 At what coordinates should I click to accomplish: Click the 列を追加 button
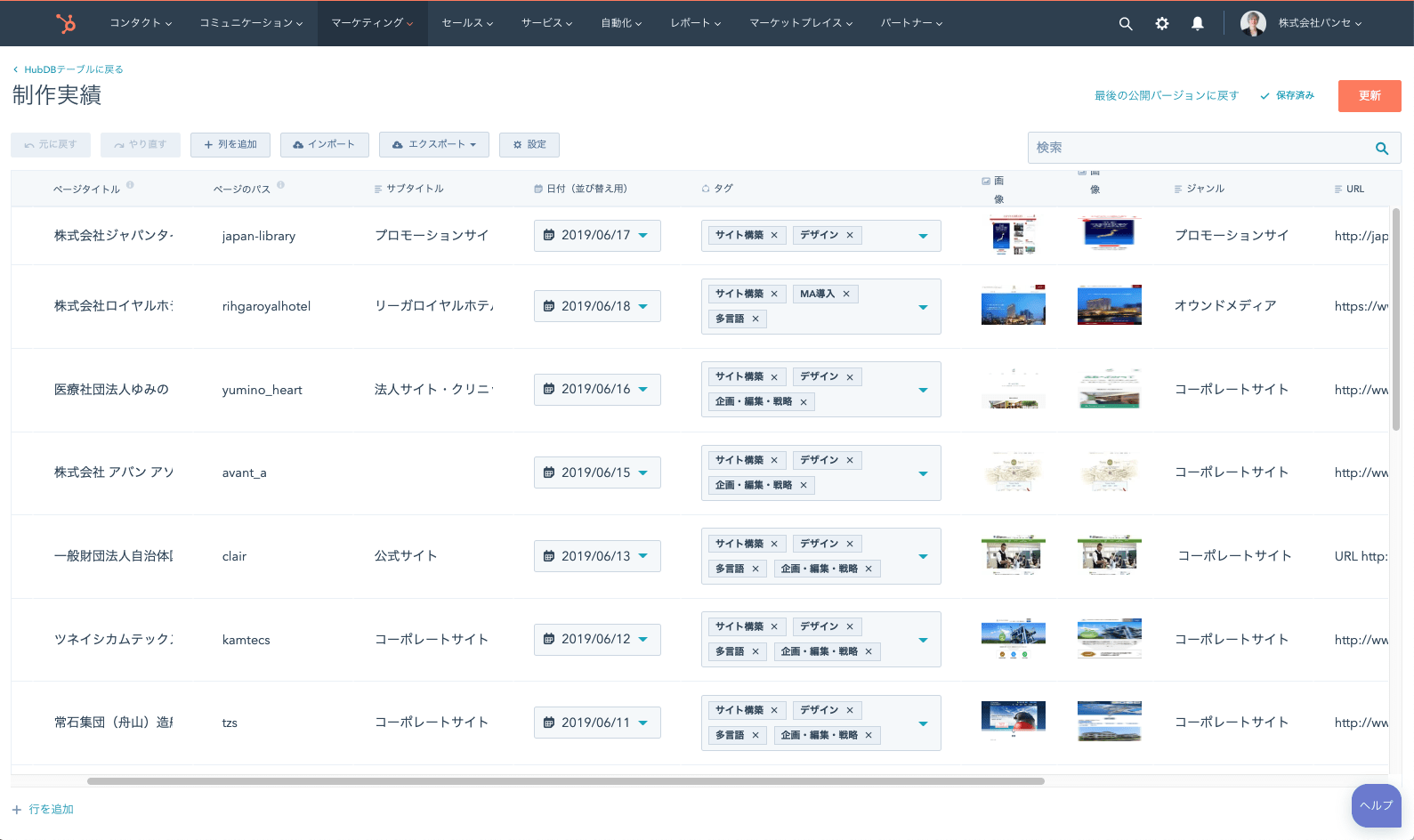pyautogui.click(x=230, y=145)
